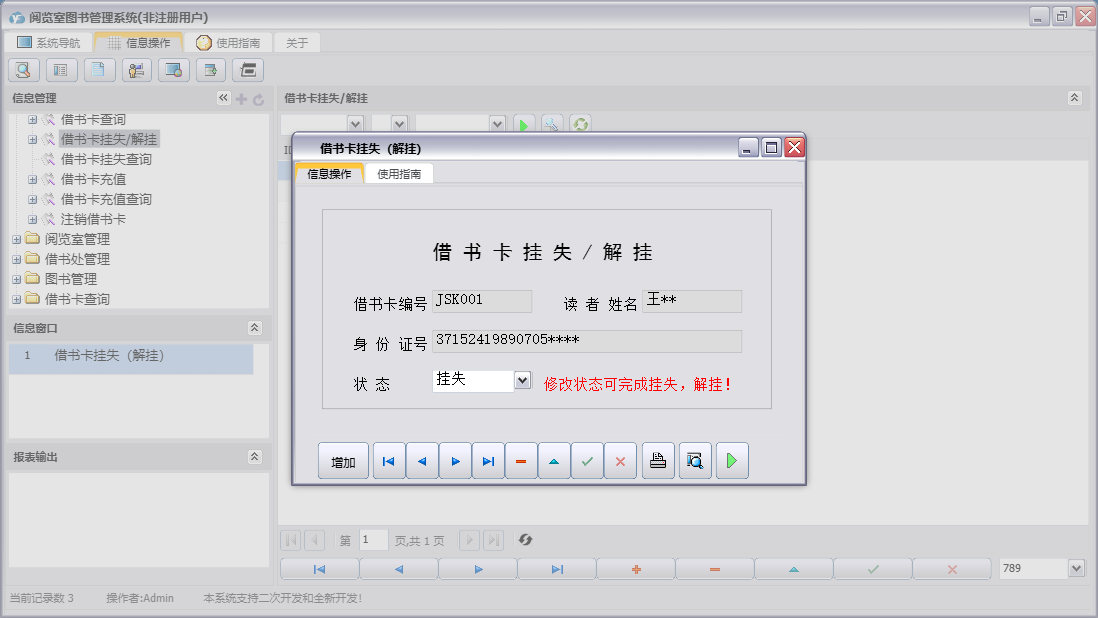
Task: Select the search query toolbar icon
Action: pyautogui.click(x=22, y=70)
